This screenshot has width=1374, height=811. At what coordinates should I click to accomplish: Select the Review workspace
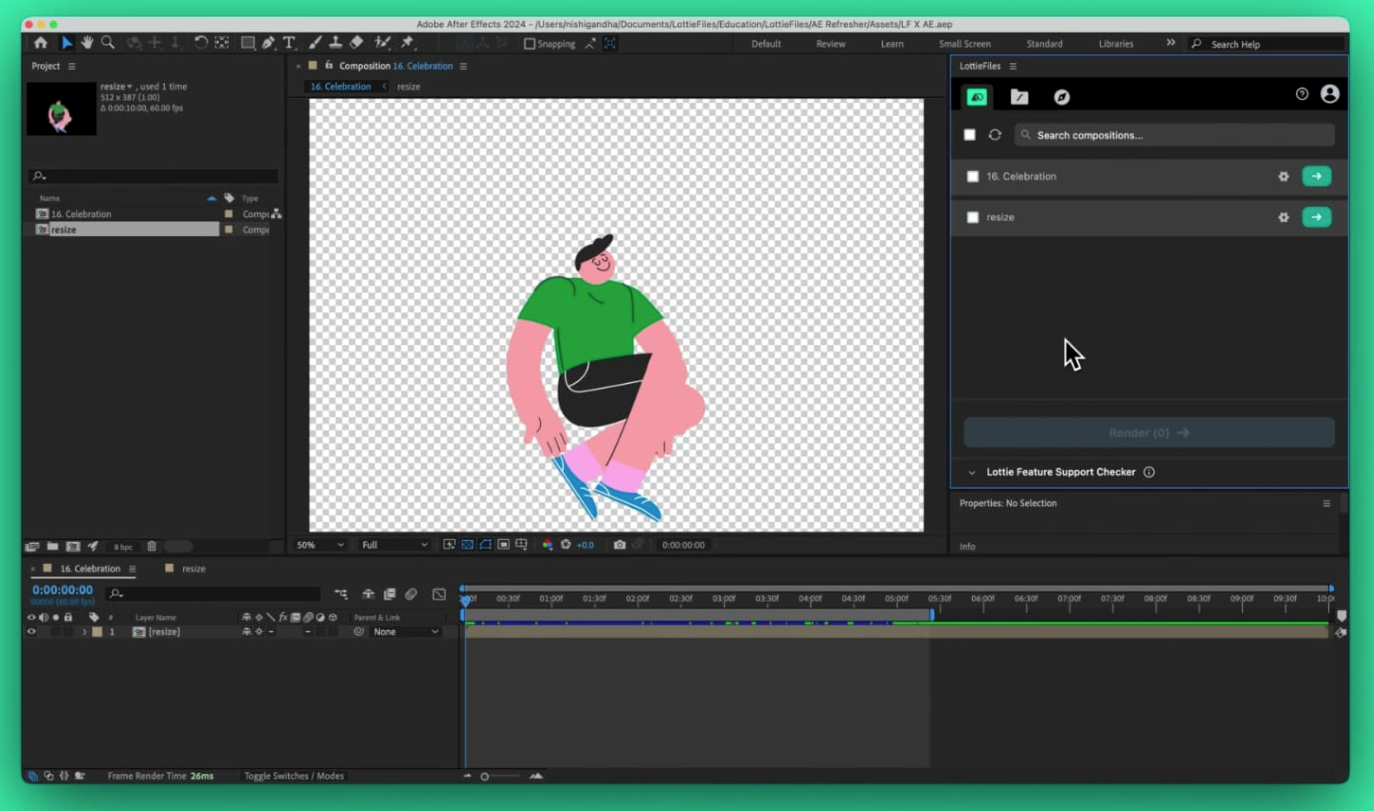[x=830, y=44]
